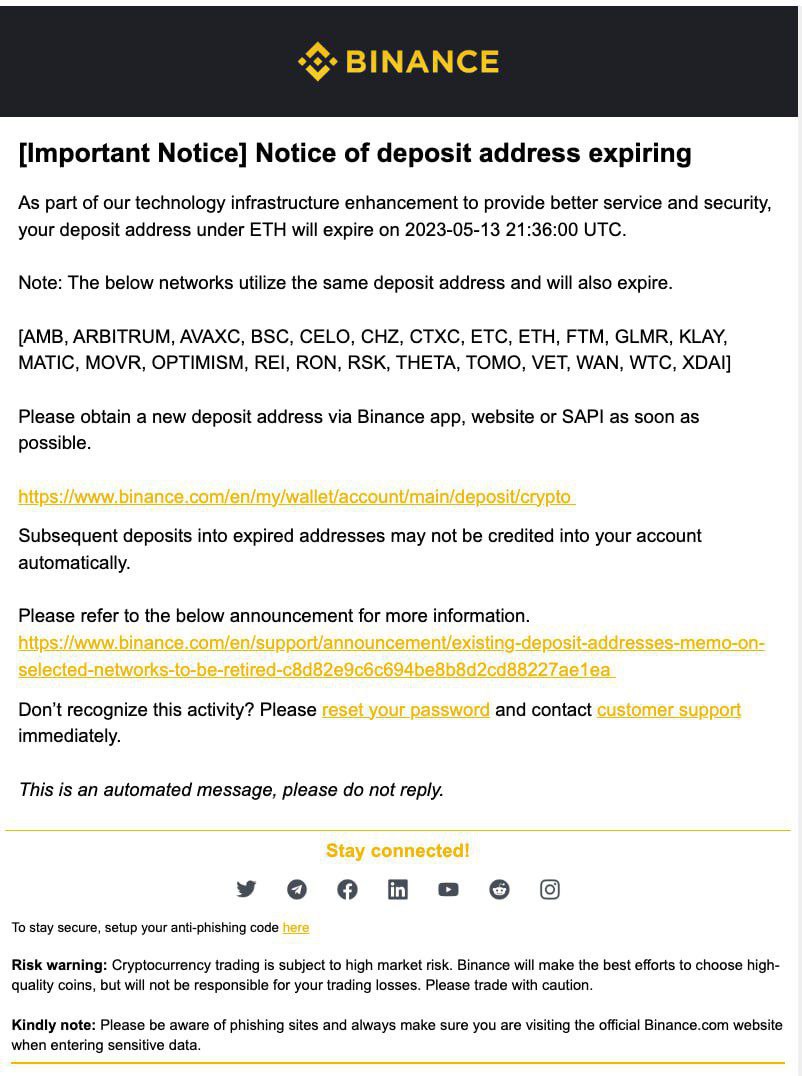Click the 'Notice of deposit address expiring' heading
Screen dimensions: 802x1076
(x=473, y=153)
